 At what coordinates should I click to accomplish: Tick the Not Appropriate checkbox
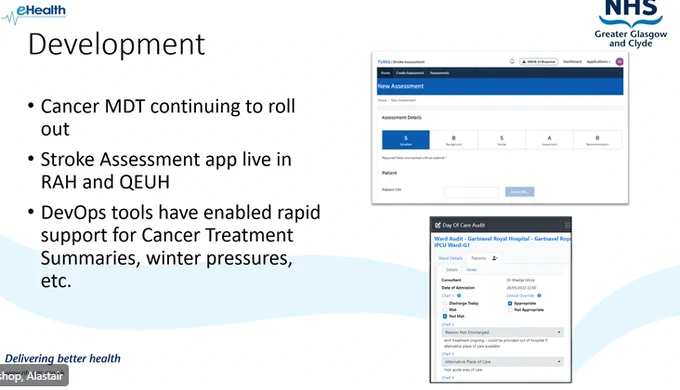click(510, 310)
